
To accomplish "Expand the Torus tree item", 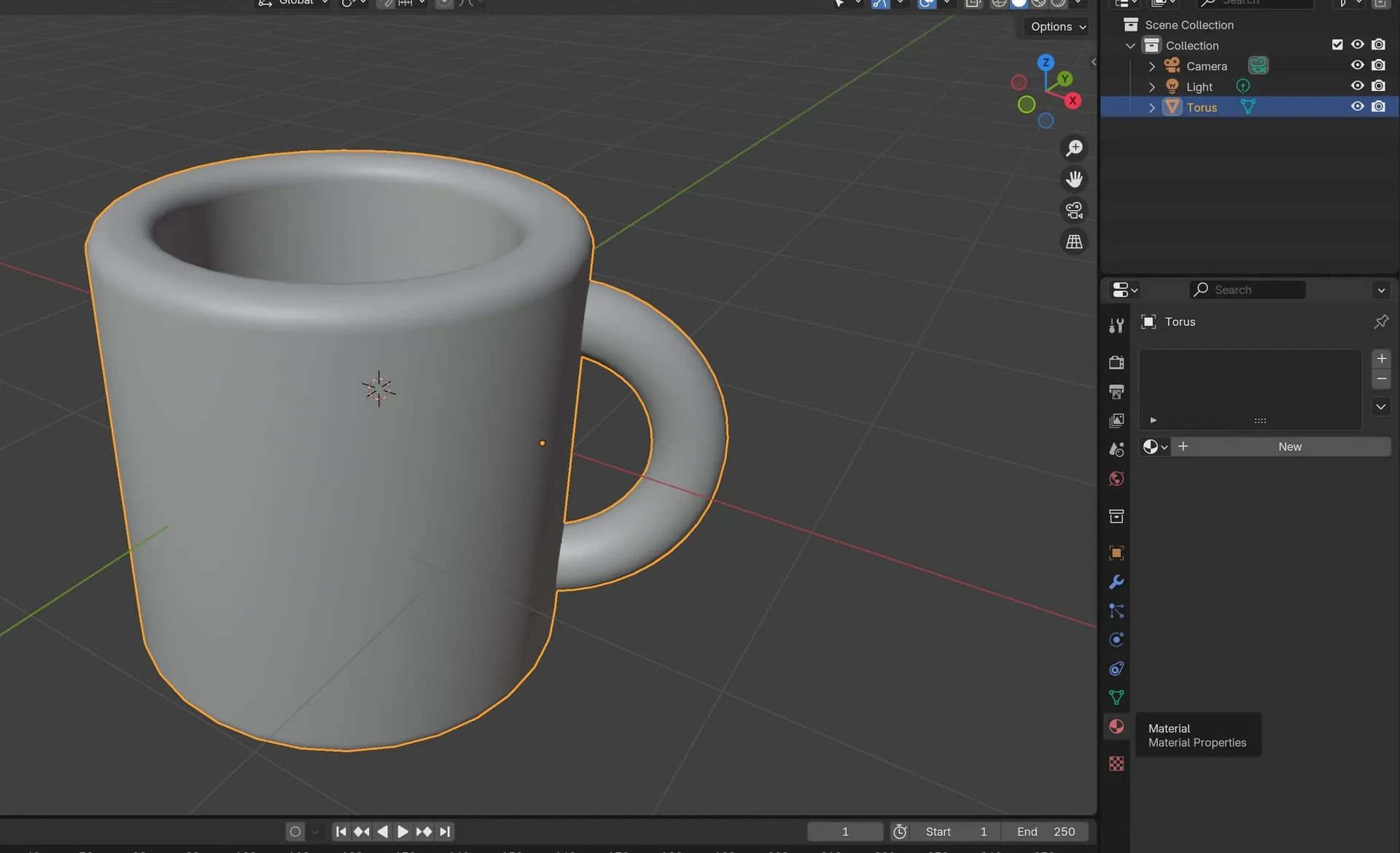I will 1152,107.
